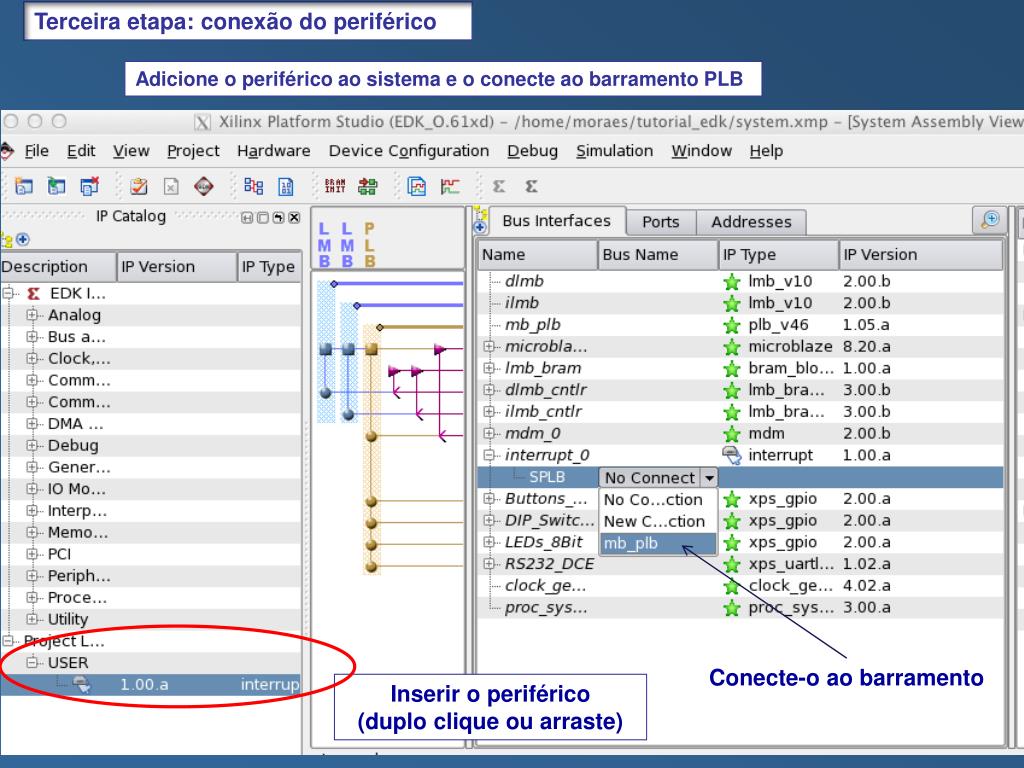Expand the lmb_bram instance row
This screenshot has width=1024, height=768.
488,368
